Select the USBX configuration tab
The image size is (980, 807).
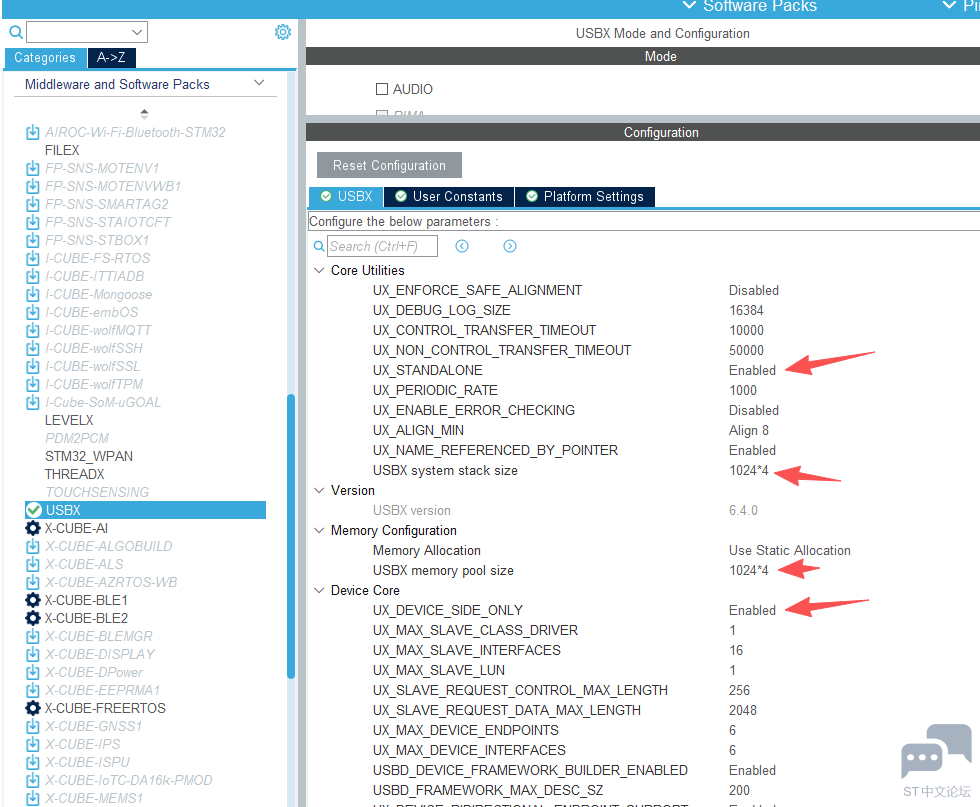(x=346, y=196)
